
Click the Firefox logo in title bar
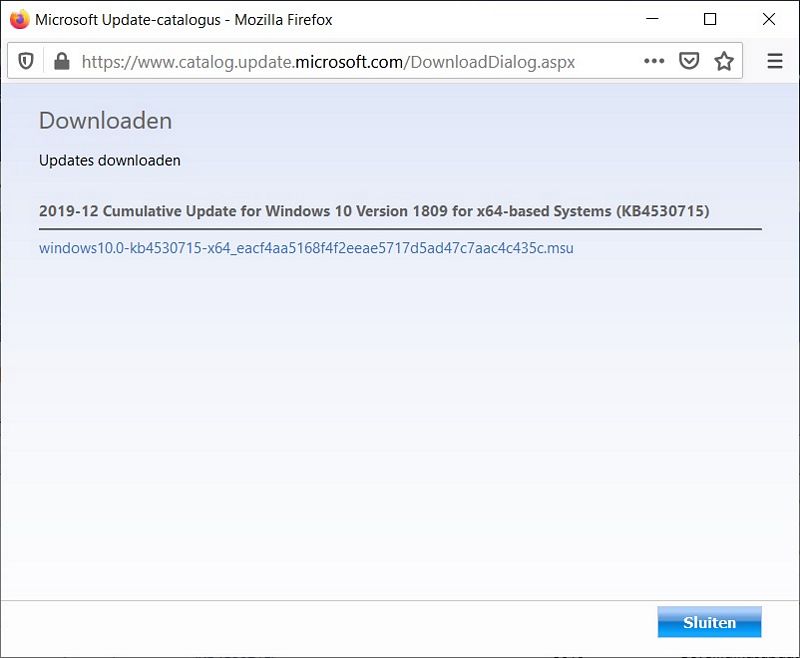pyautogui.click(x=19, y=19)
